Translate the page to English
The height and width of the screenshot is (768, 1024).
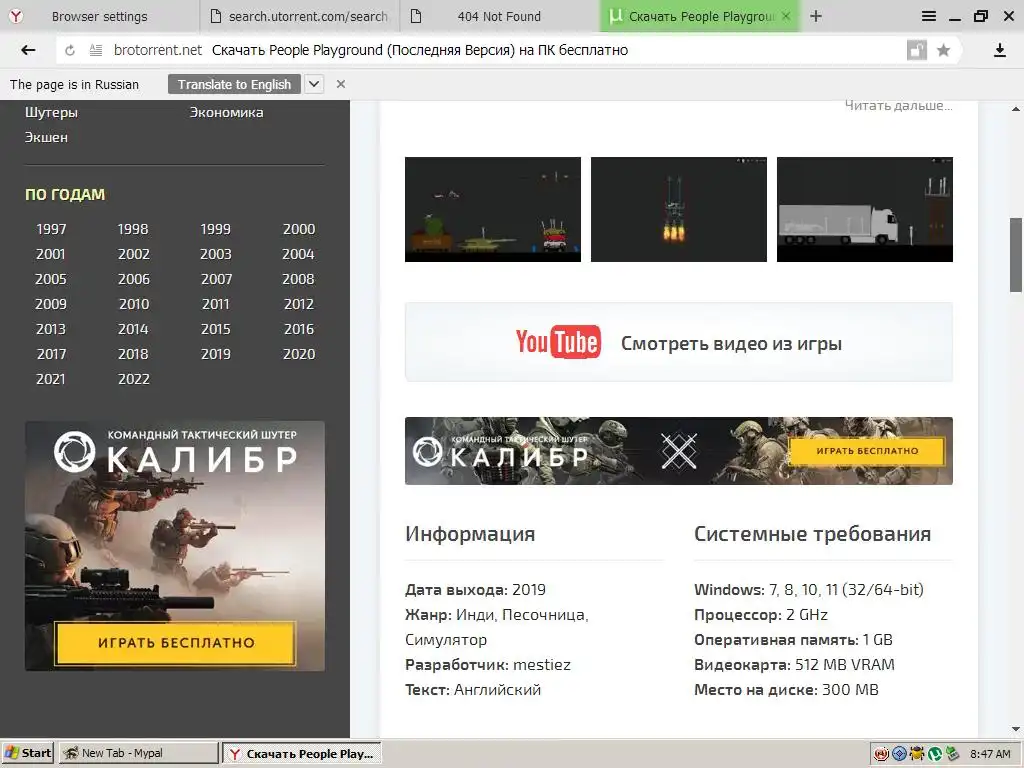pyautogui.click(x=234, y=84)
